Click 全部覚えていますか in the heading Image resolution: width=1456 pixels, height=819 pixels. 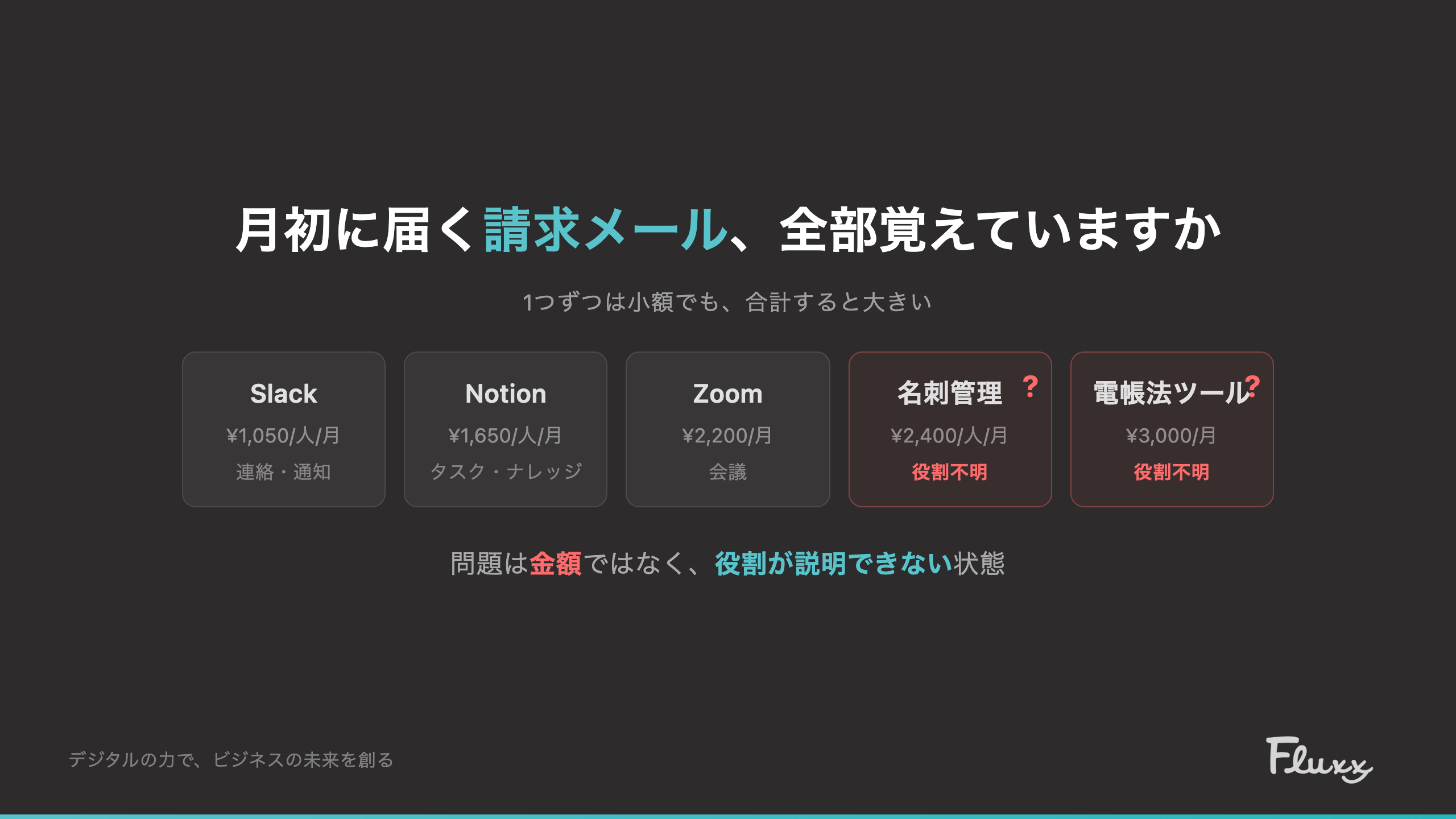click(x=1000, y=230)
